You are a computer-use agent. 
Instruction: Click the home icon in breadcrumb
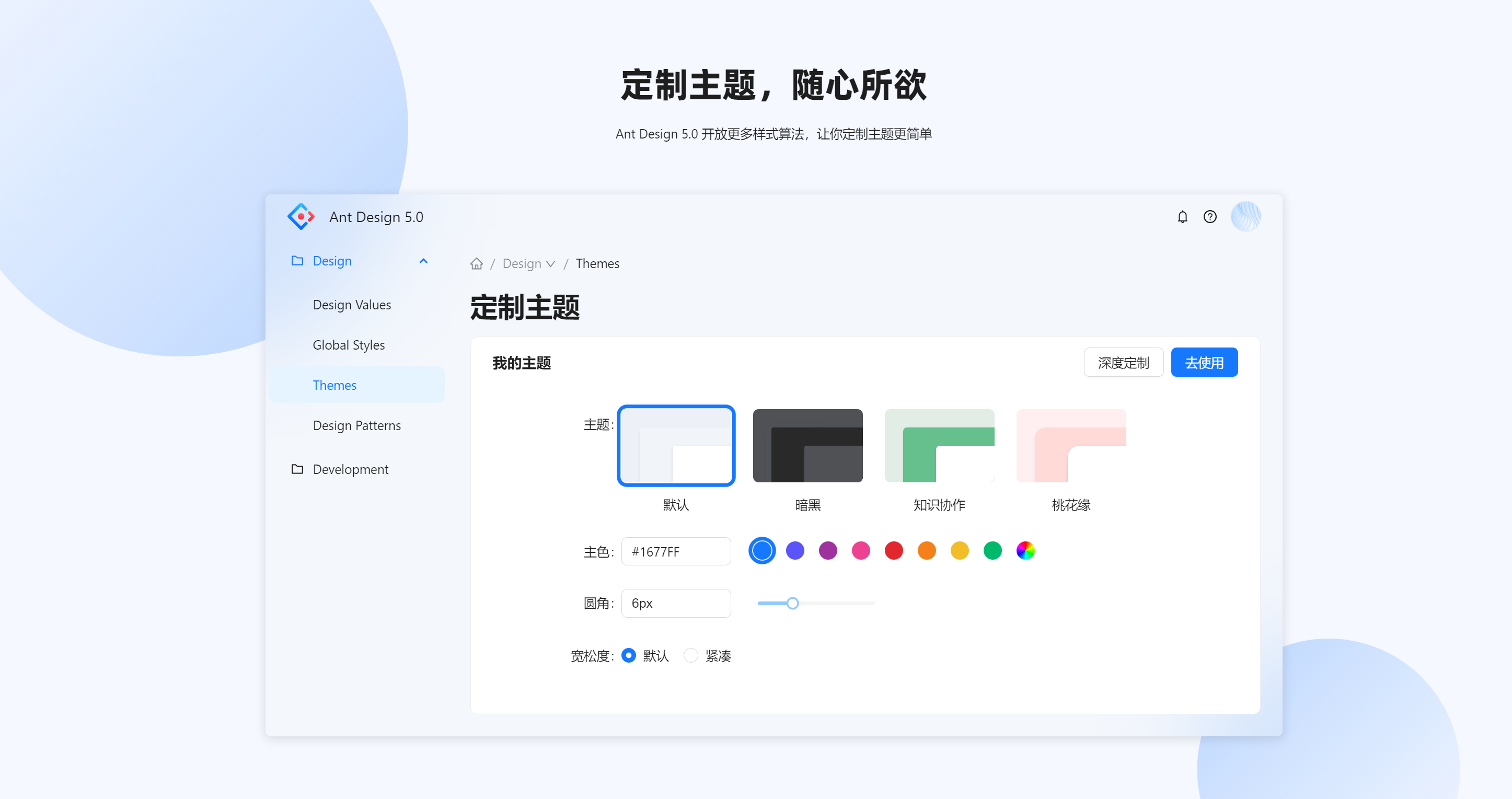tap(476, 263)
